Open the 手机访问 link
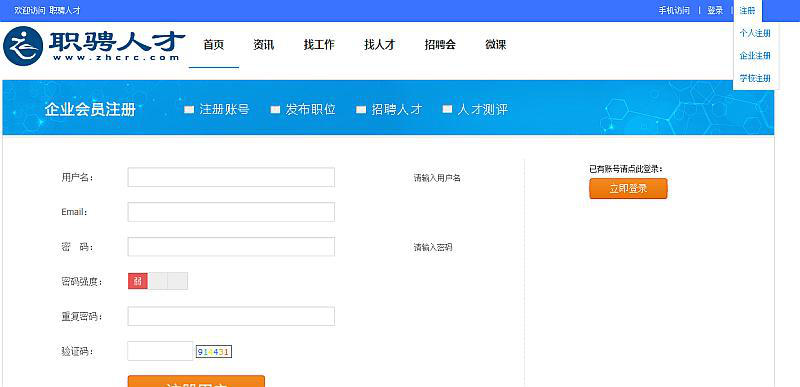Screen dimensions: 800x387 [674, 10]
